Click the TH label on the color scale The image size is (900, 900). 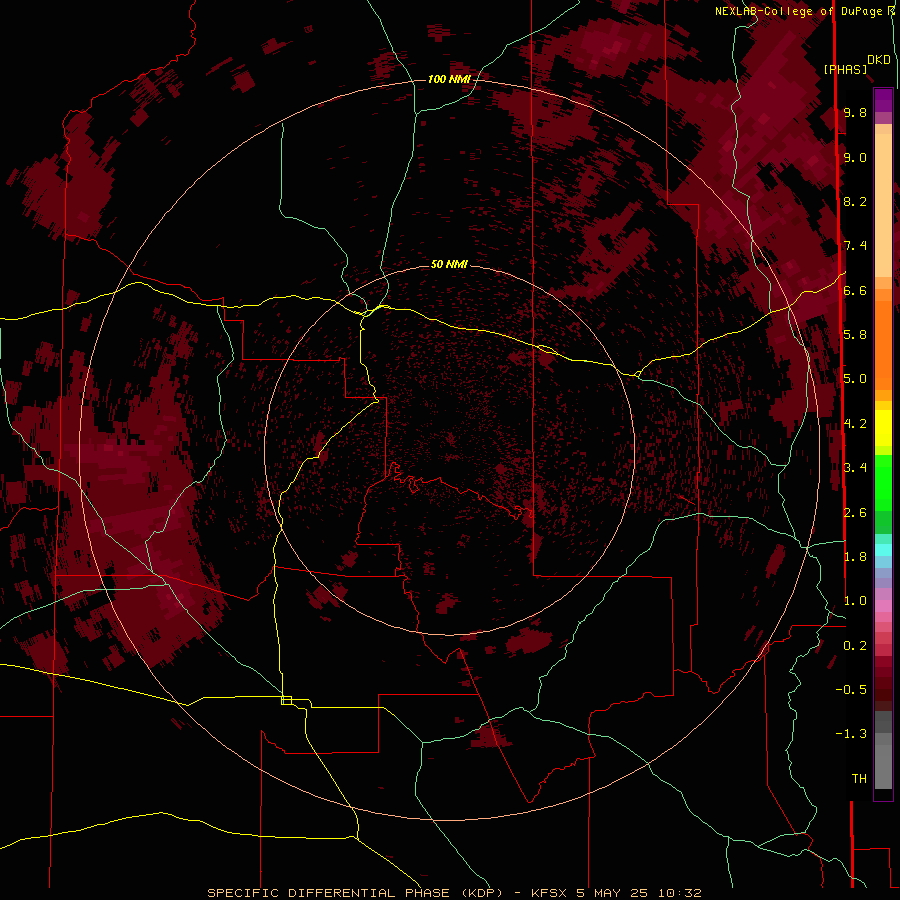(x=859, y=778)
